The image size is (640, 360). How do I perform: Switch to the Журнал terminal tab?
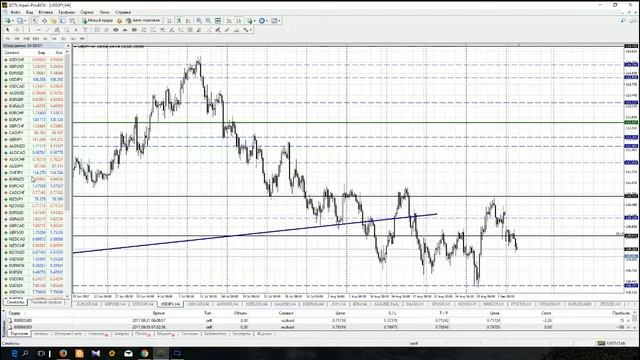pyautogui.click(x=264, y=334)
